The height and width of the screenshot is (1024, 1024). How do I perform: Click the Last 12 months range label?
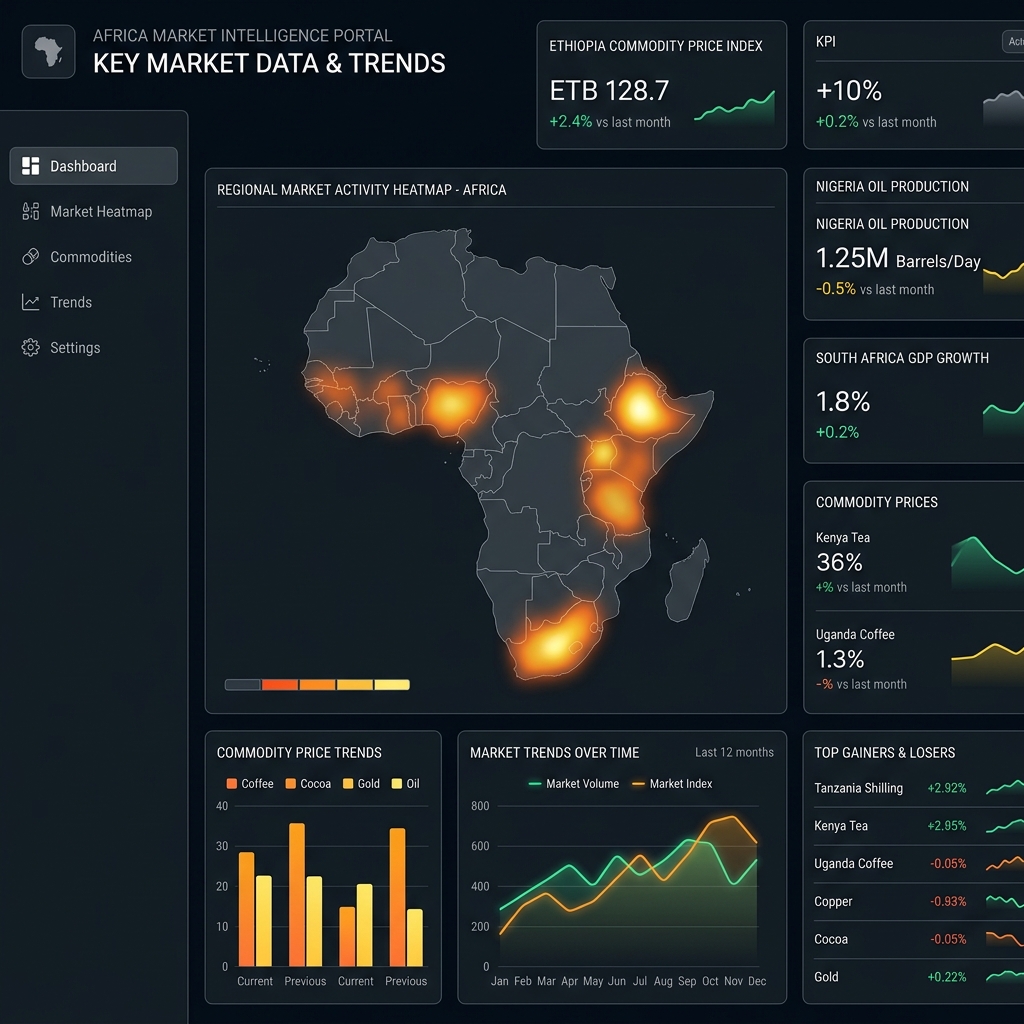[734, 752]
